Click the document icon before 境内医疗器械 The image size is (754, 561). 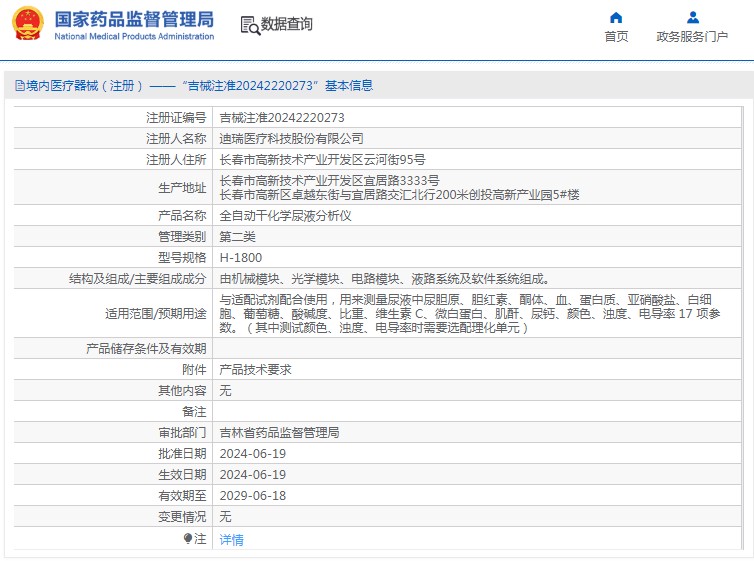click(20, 86)
